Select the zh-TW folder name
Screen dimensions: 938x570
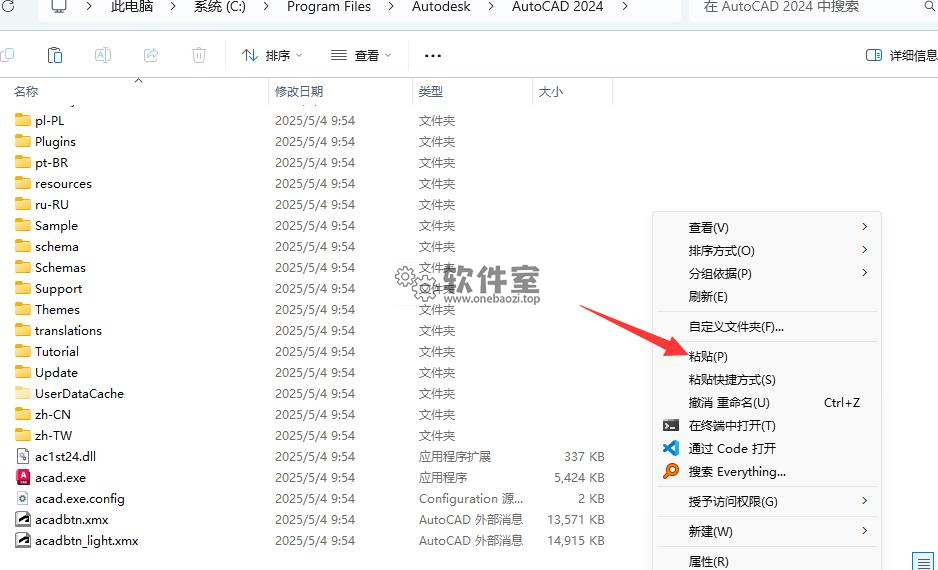(53, 435)
